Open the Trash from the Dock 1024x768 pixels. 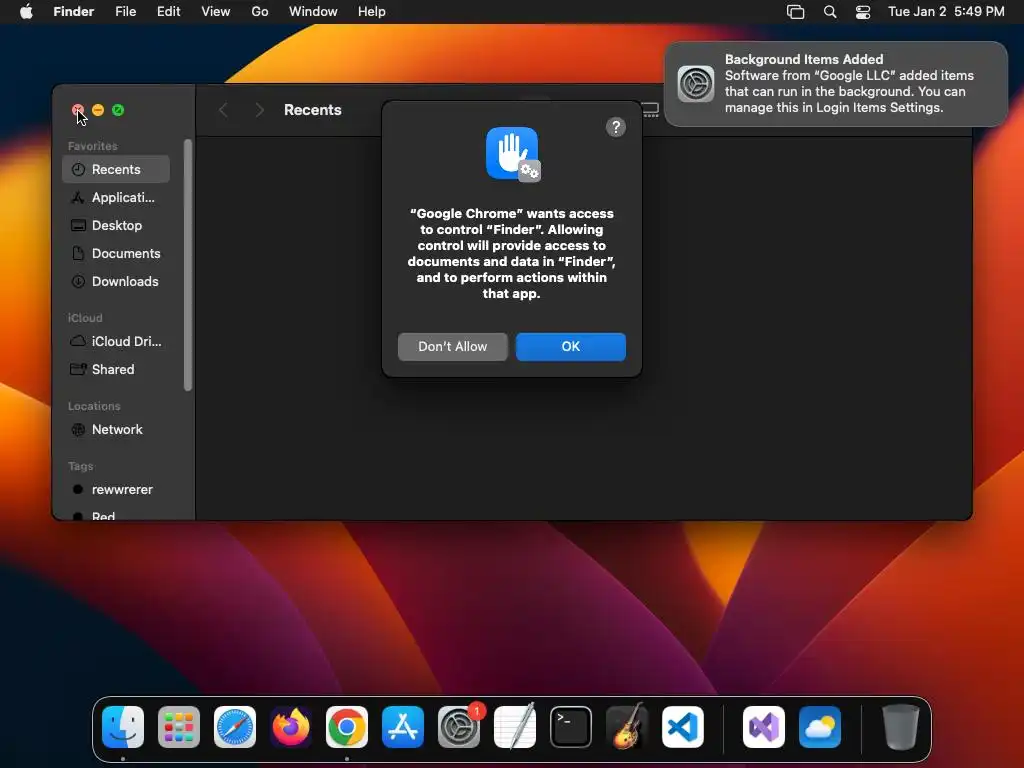(901, 727)
